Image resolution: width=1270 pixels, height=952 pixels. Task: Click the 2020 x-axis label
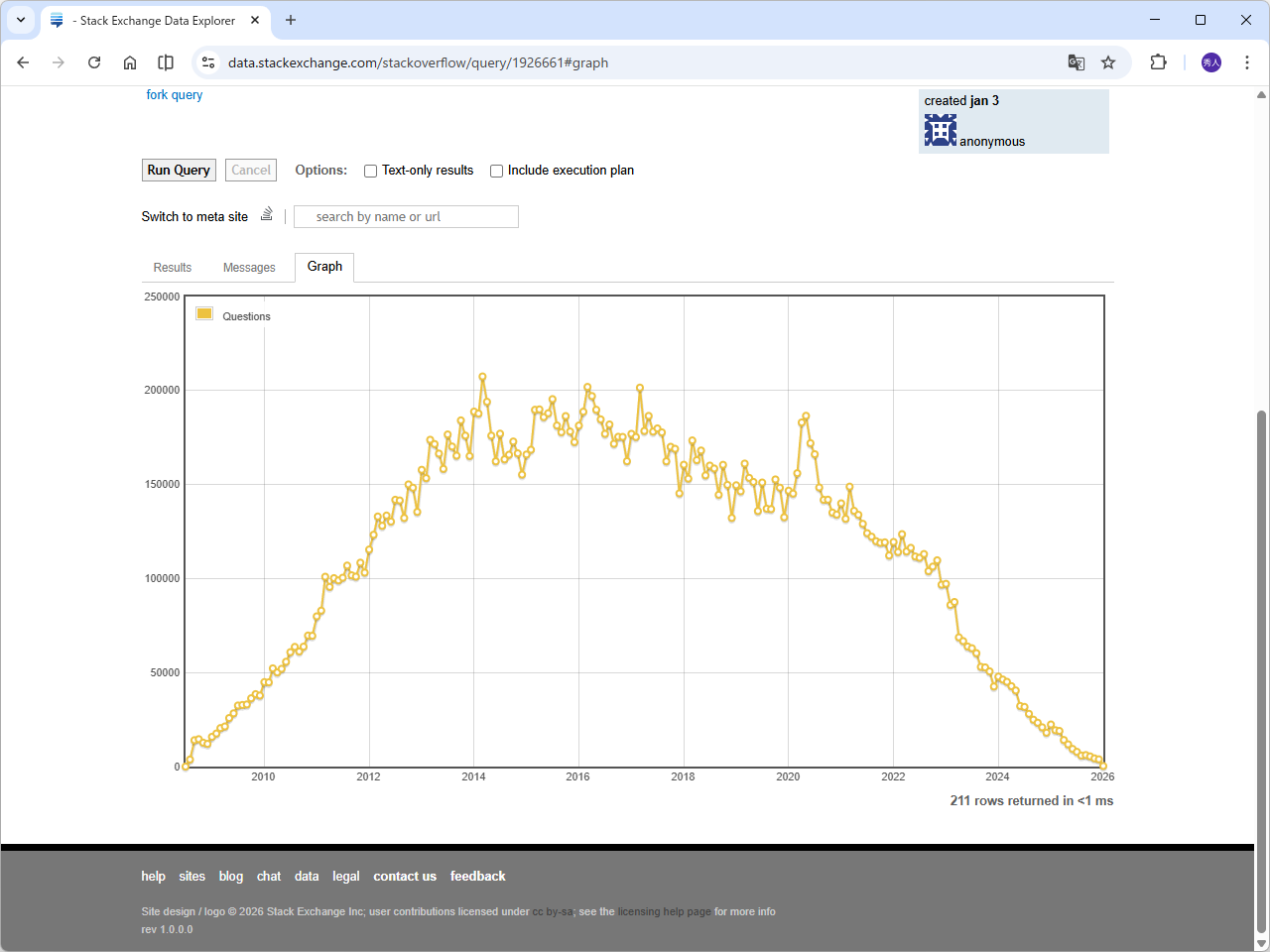coord(788,776)
